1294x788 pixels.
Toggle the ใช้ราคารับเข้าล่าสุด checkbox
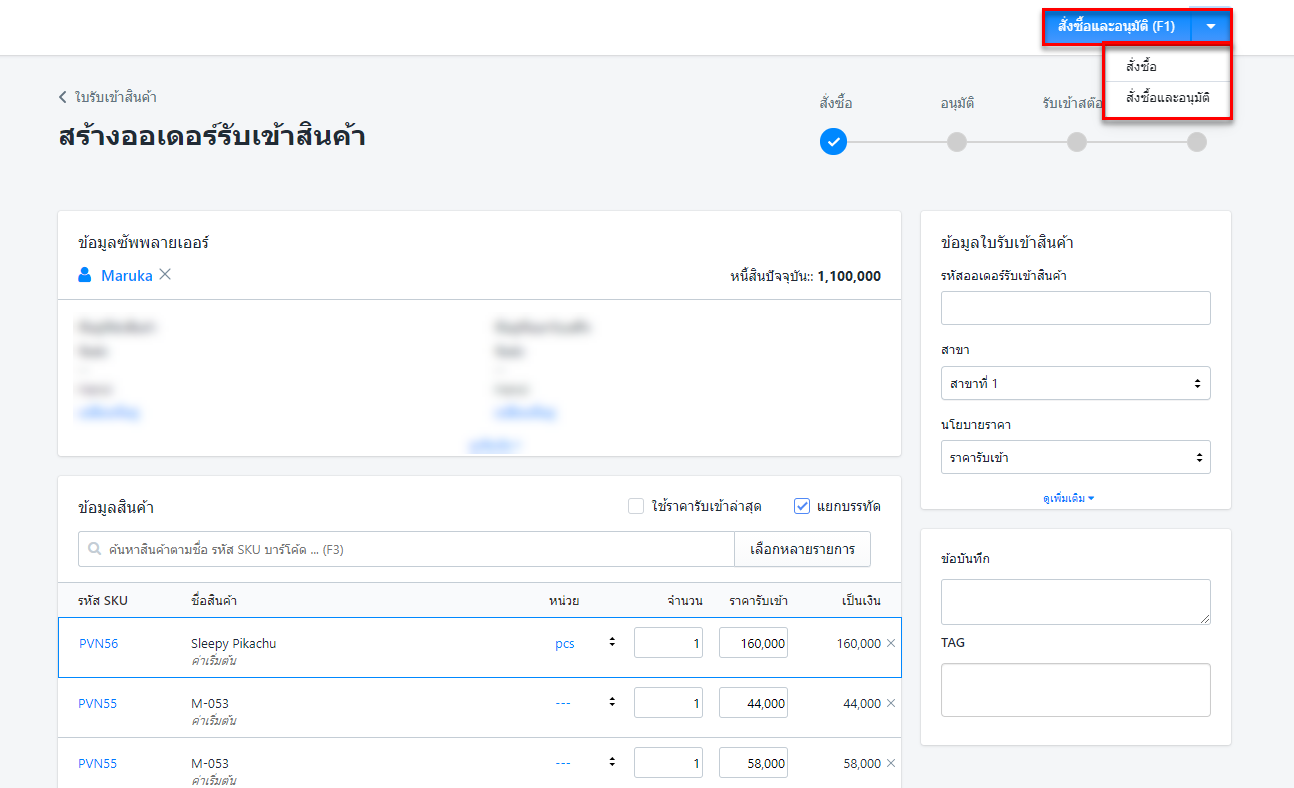pyautogui.click(x=636, y=506)
